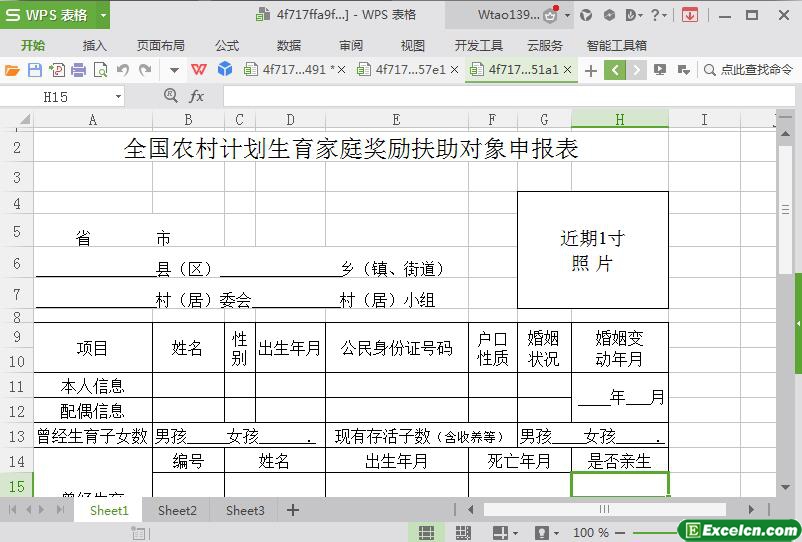
Task: Add a new sheet with plus icon
Action: tap(293, 510)
